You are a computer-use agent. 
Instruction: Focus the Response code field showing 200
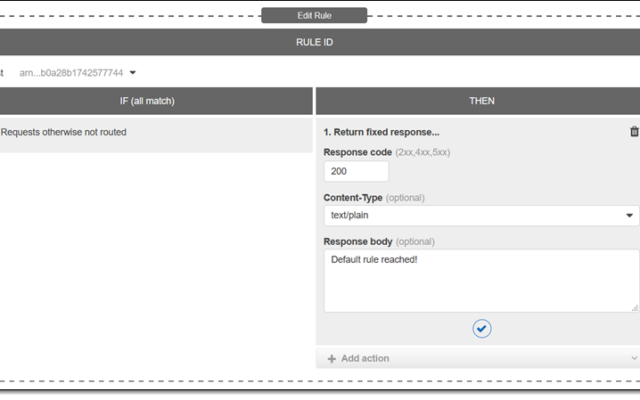click(x=356, y=171)
